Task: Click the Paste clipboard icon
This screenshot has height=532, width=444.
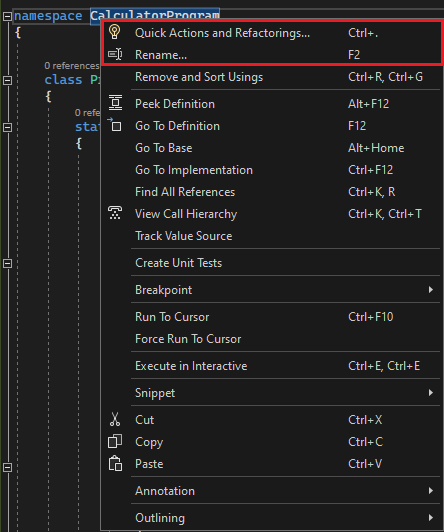Action: [115, 463]
